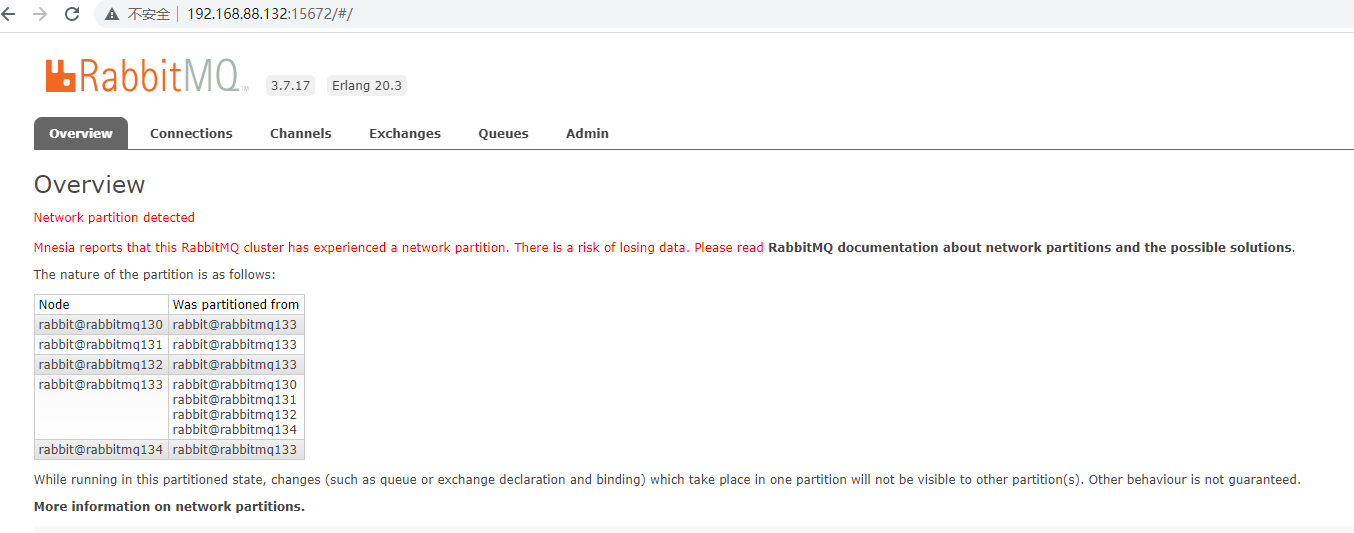1354x533 pixels.
Task: Click the 'Node' column header
Action: [101, 304]
